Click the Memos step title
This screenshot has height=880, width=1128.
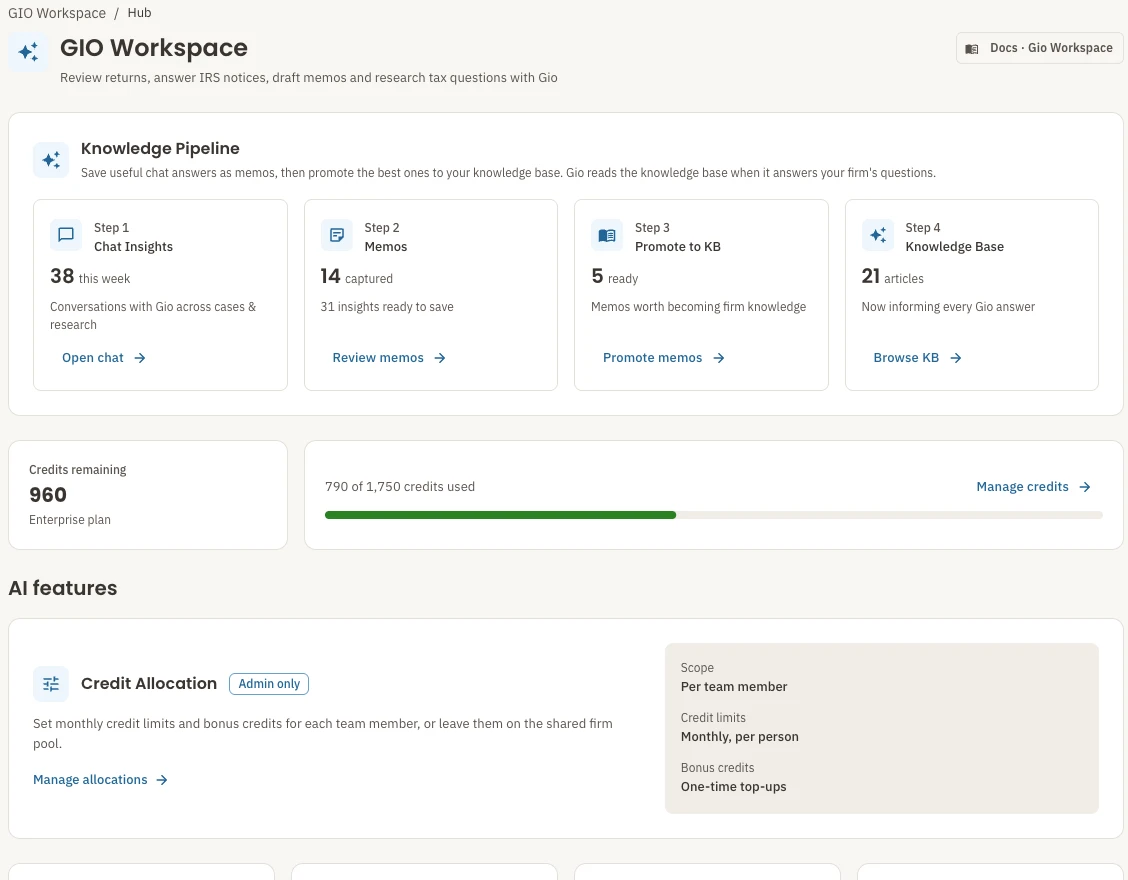click(386, 247)
